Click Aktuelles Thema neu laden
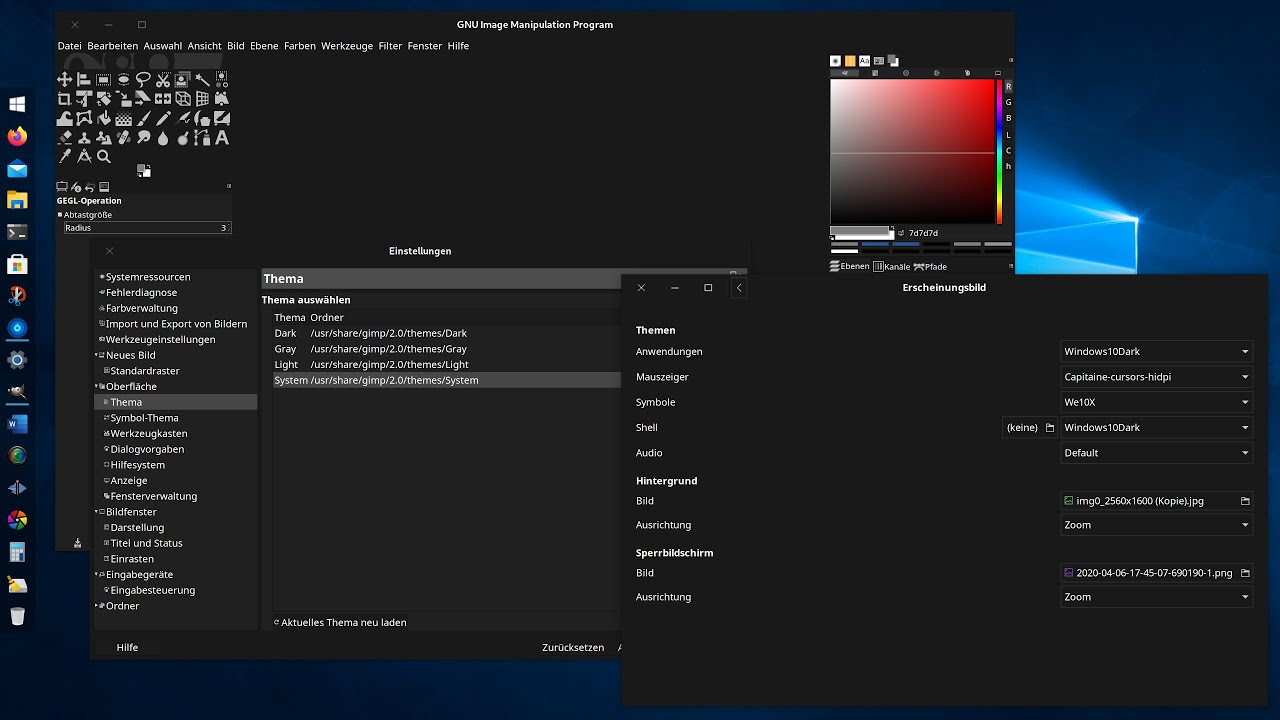This screenshot has width=1280, height=720. pos(340,622)
